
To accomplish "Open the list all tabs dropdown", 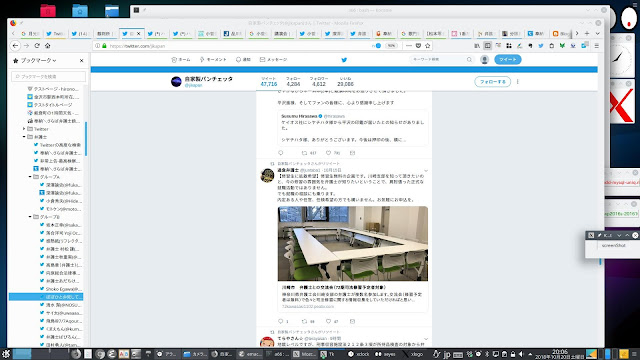I will tap(598, 33).
